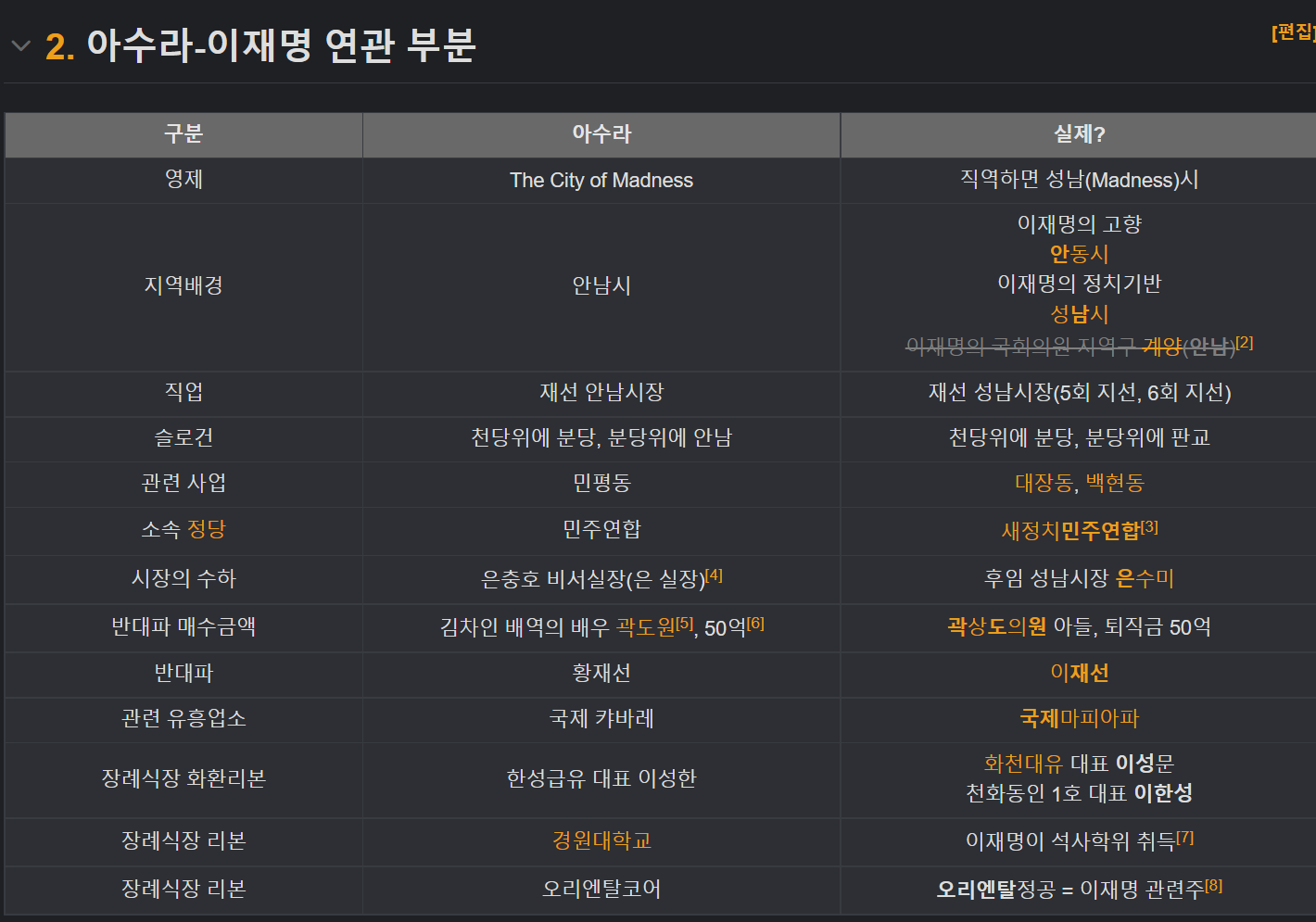Click the '관련 사업' row label

pos(183,483)
